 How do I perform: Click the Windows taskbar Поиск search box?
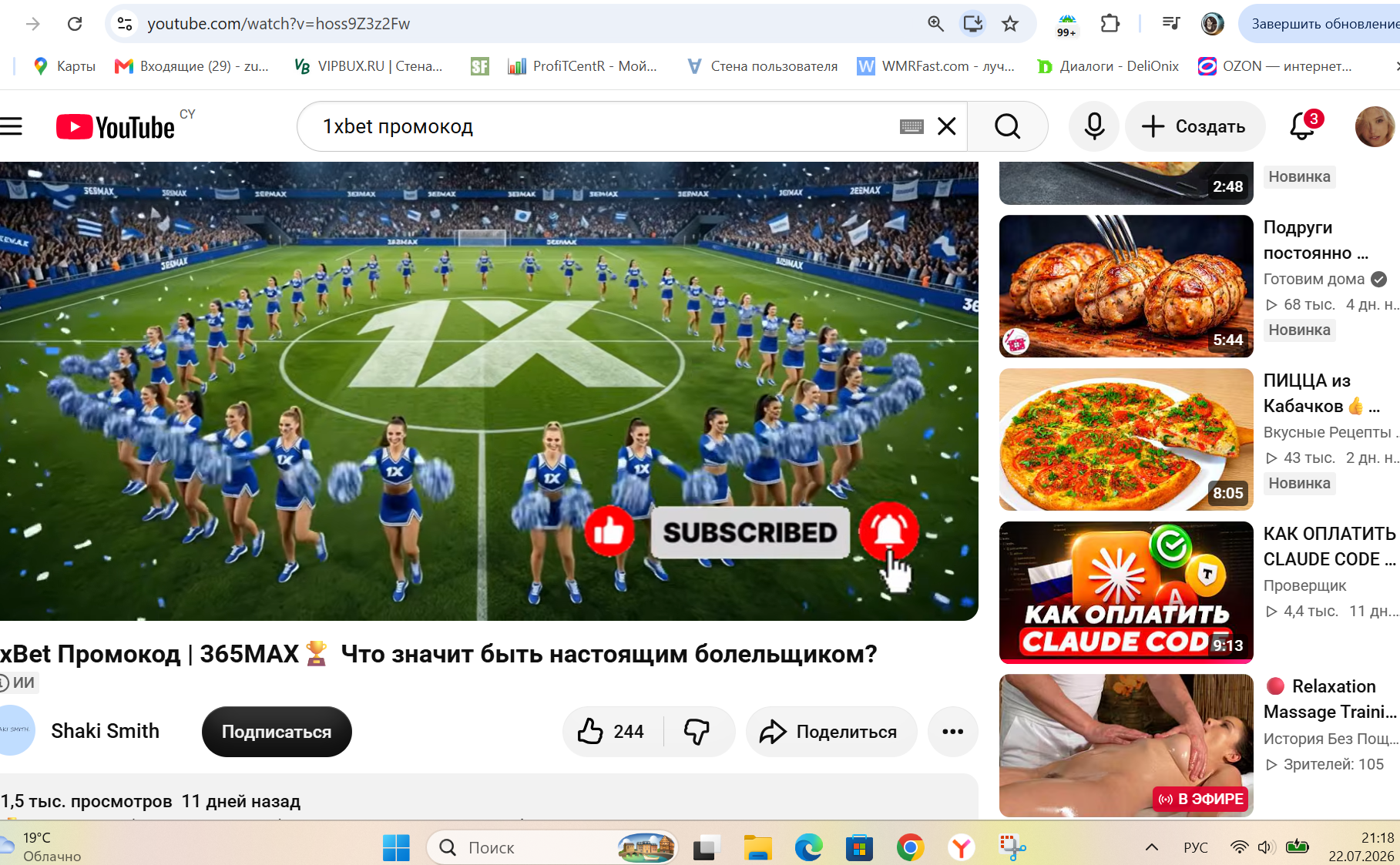[x=552, y=848]
